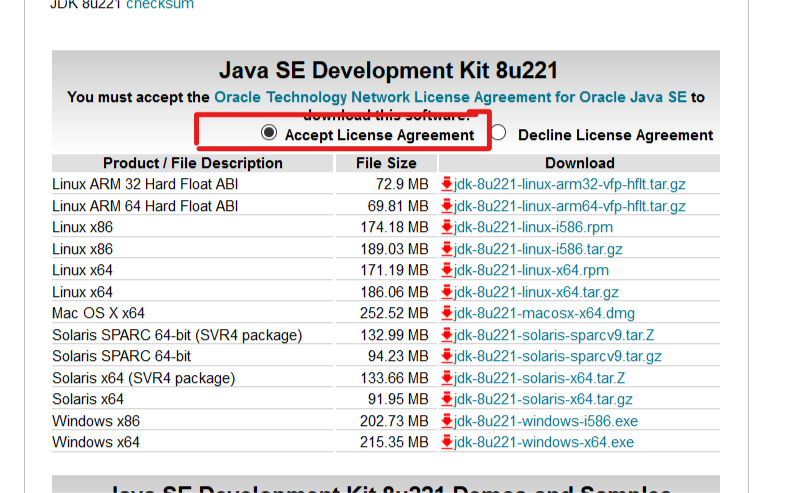Click the '91.95 MB' file size
799x493 pixels.
398,399
